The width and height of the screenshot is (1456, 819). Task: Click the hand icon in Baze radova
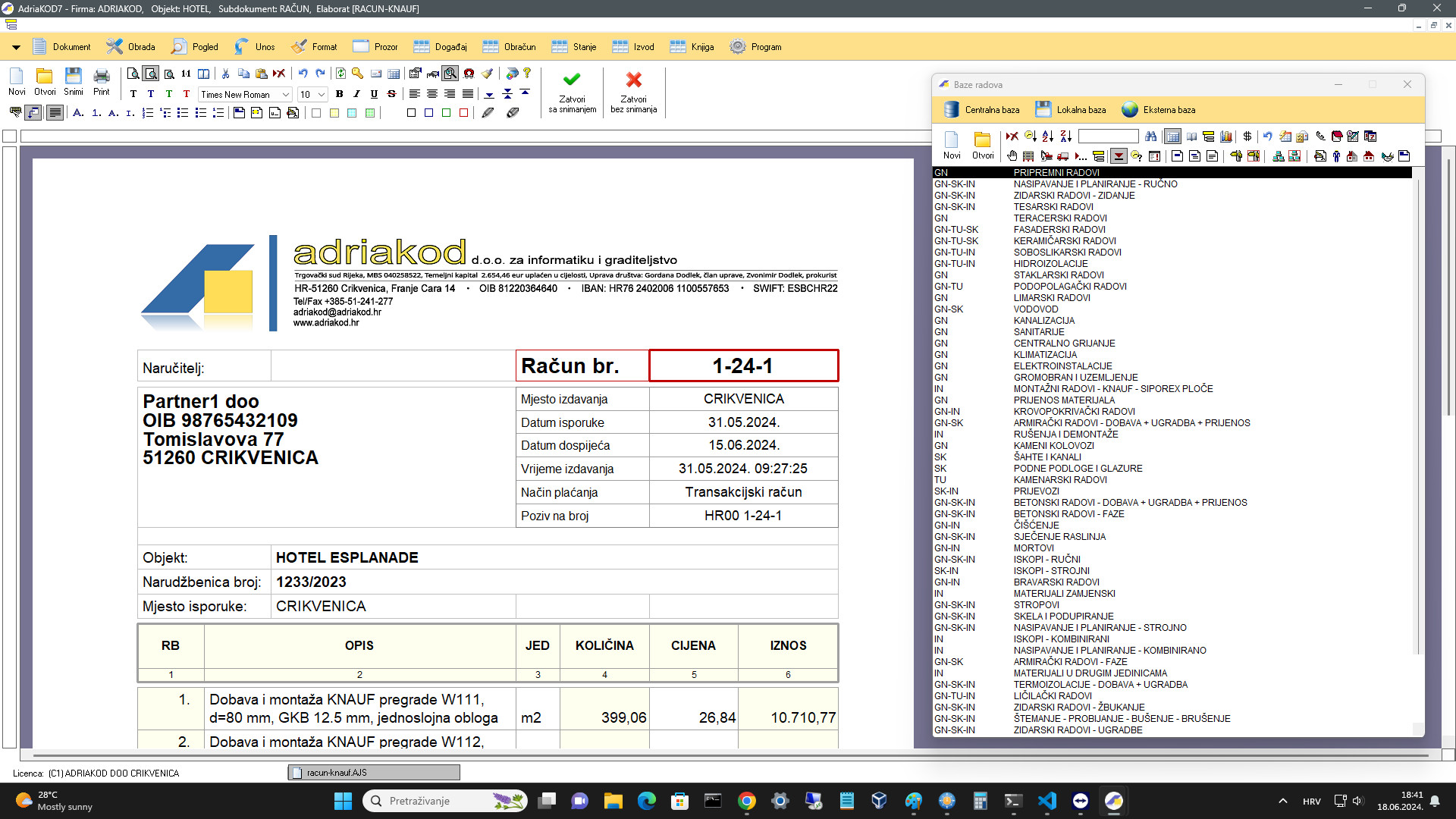[1012, 156]
